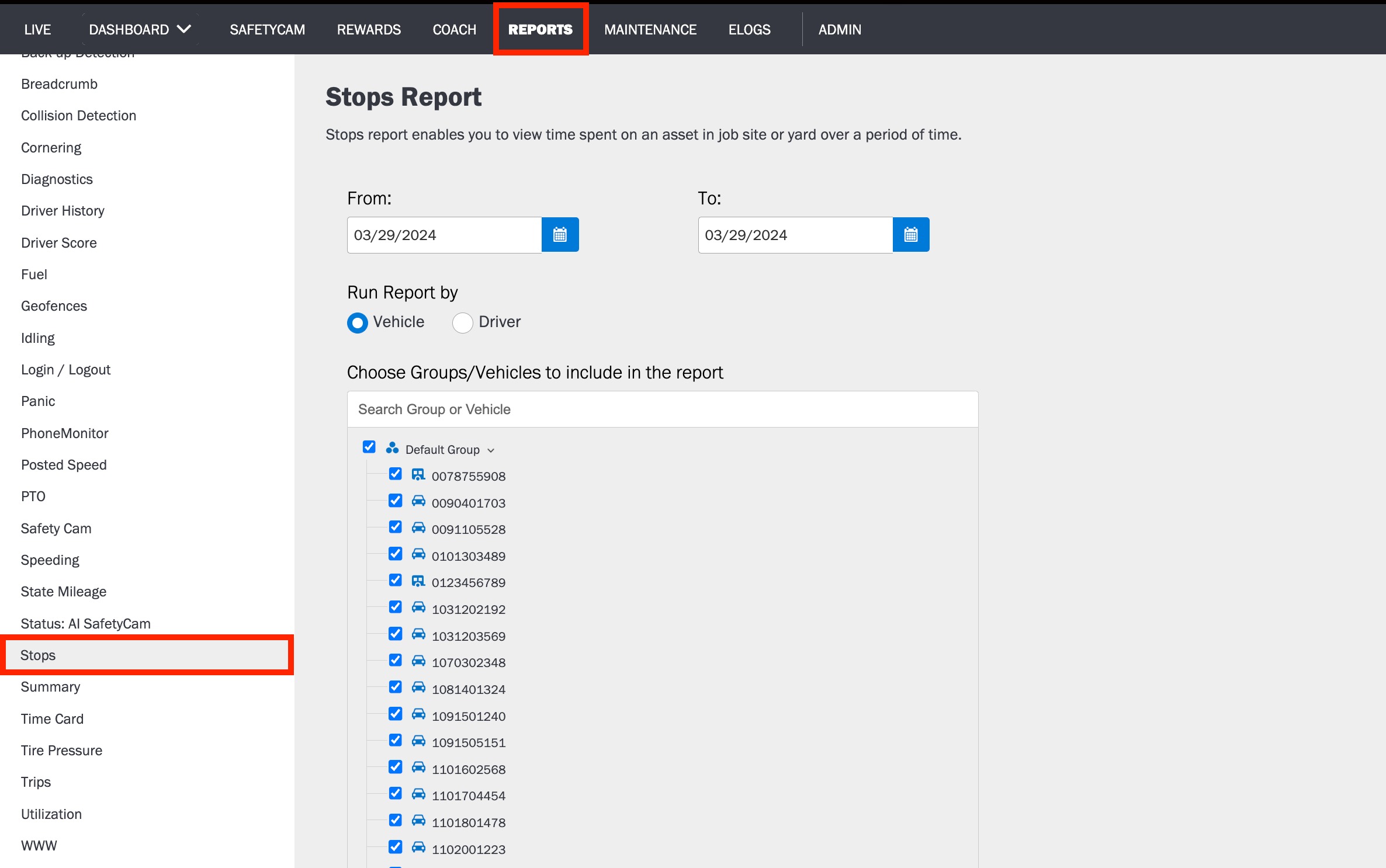Open the SafetyCam tab
This screenshot has height=868, width=1386.
pos(267,29)
